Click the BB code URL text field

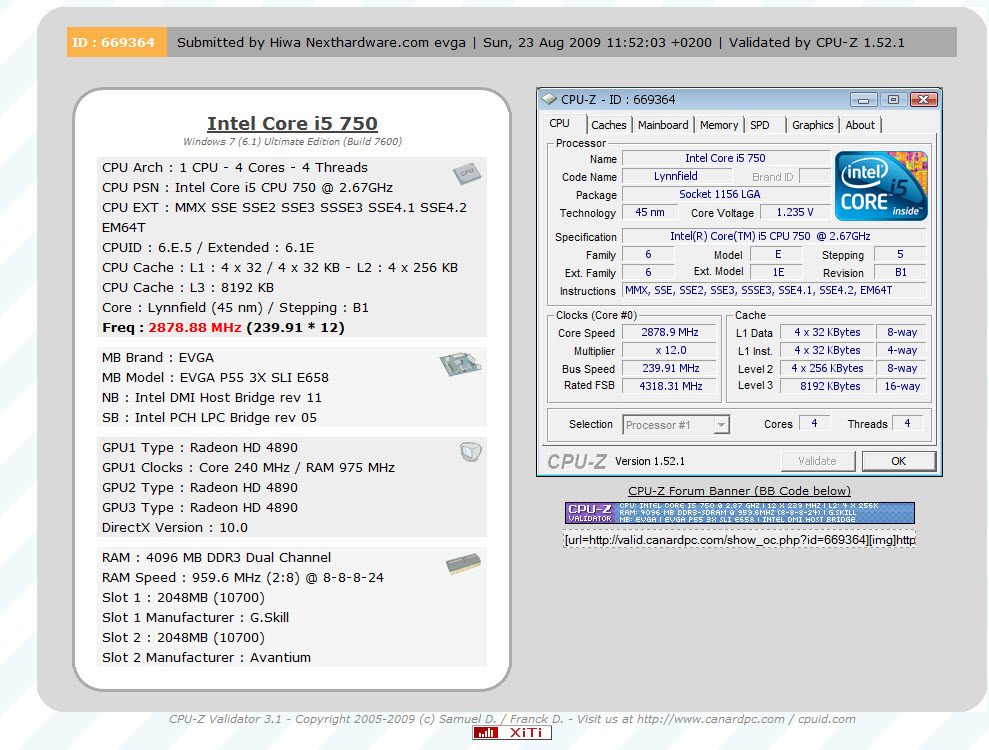(739, 540)
